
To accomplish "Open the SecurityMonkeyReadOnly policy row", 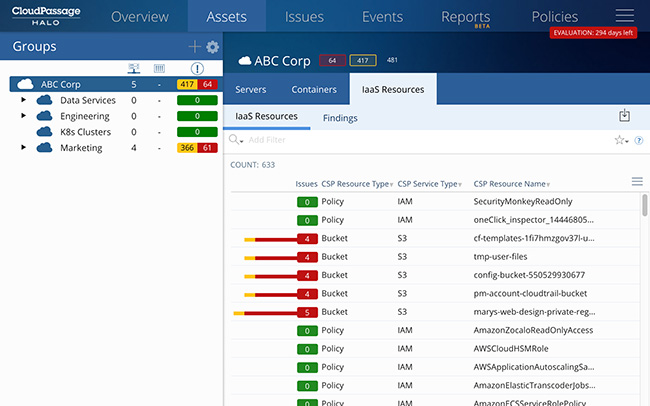I will click(x=435, y=202).
